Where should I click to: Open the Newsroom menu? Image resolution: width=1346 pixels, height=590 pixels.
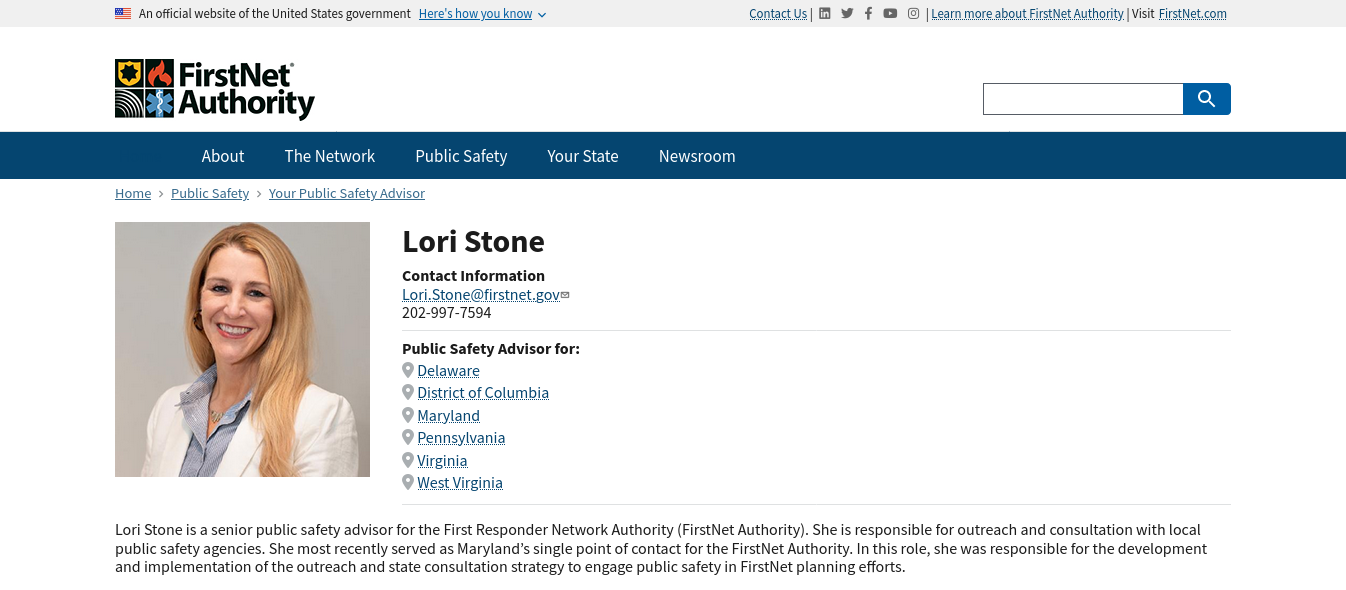697,156
